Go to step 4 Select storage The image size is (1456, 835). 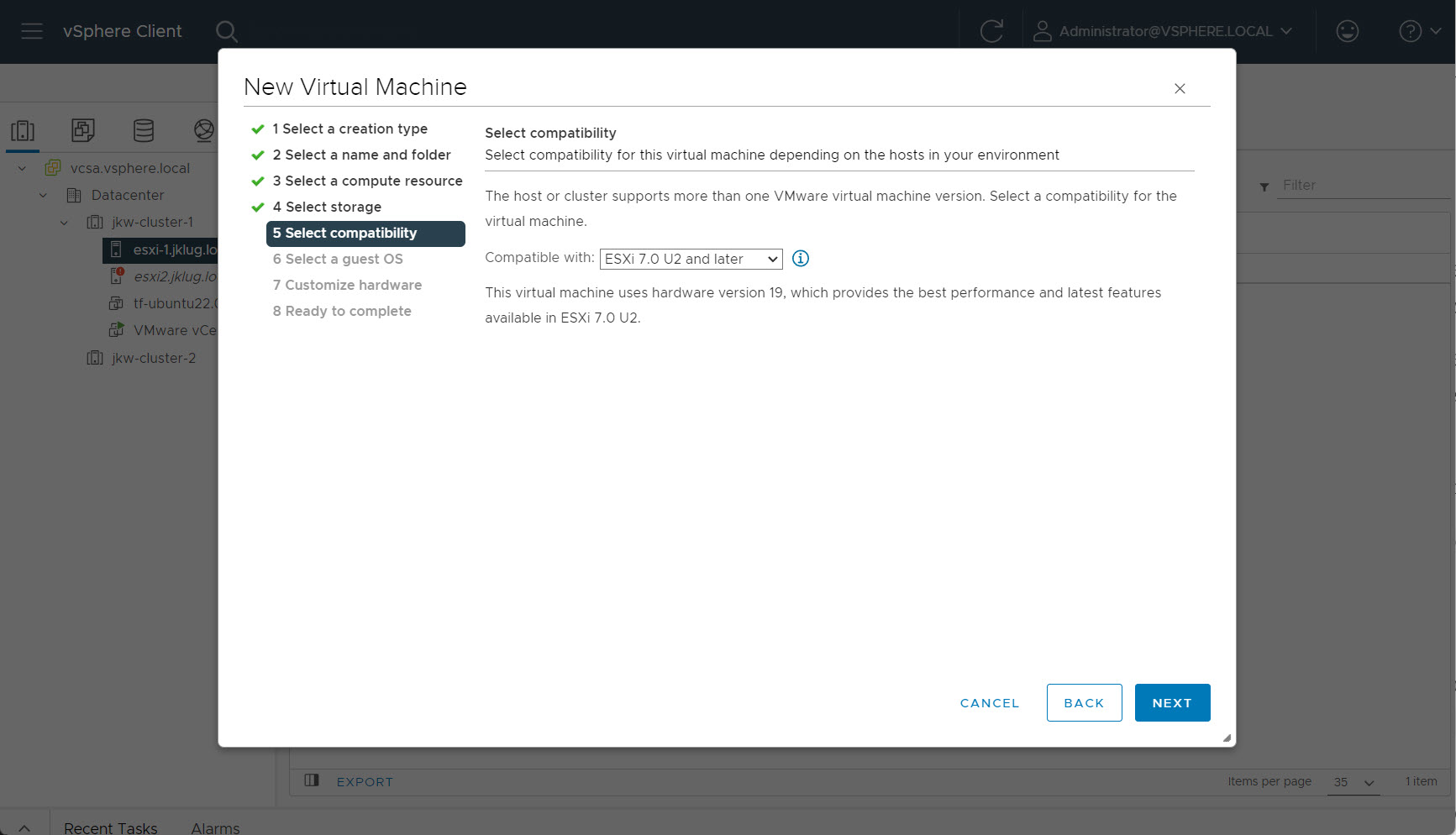[x=333, y=207]
